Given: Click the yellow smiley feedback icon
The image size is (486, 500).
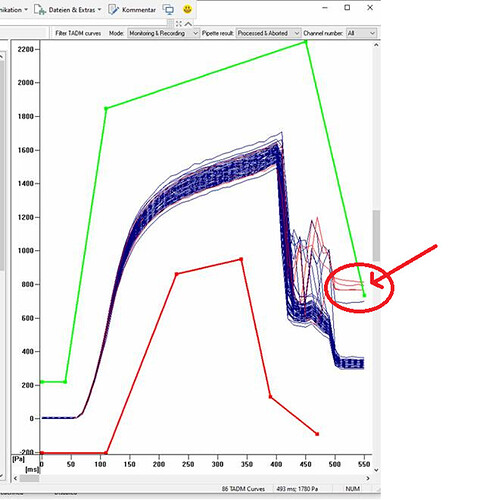Looking at the screenshot, I should 187,9.
